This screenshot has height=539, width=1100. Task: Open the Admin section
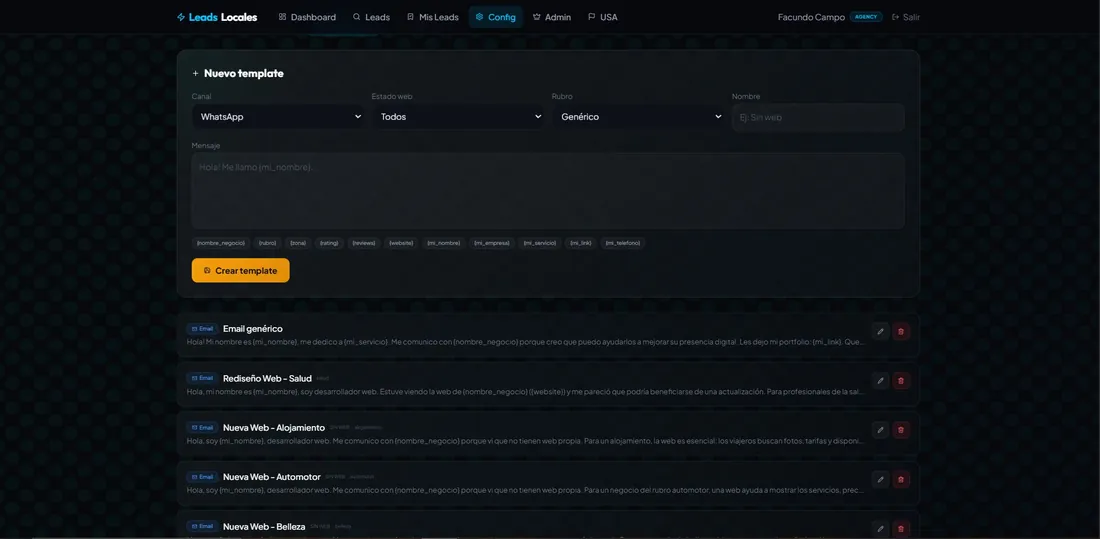coord(551,17)
